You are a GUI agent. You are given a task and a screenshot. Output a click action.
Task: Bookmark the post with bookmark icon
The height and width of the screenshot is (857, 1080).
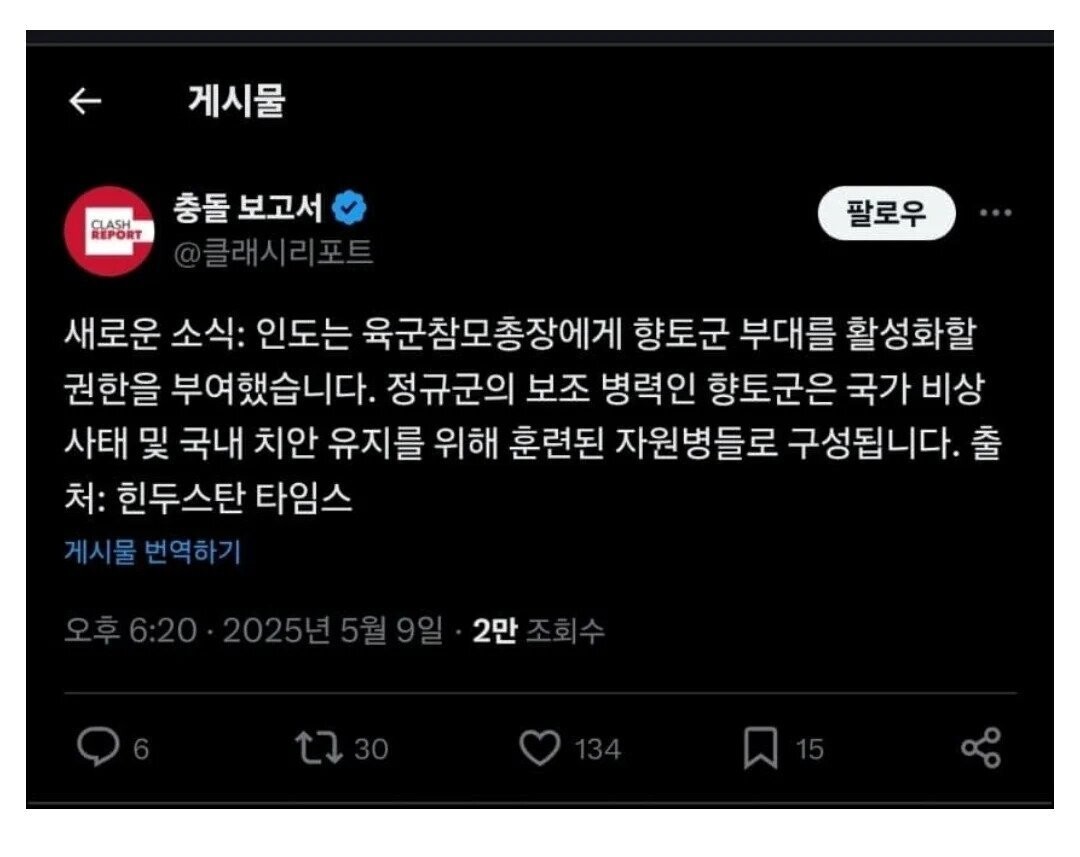point(761,748)
